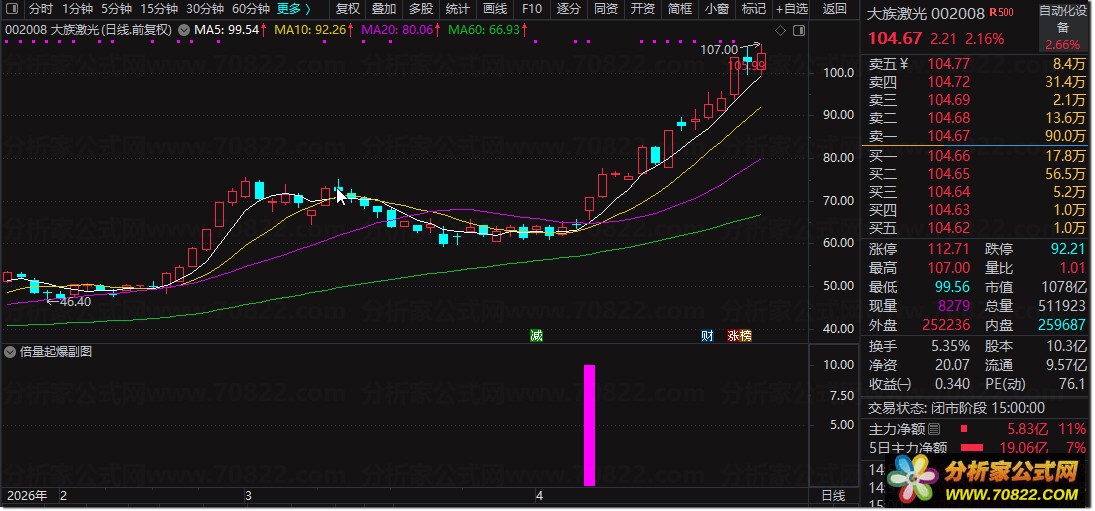Click the 返回 back button

click(835, 9)
